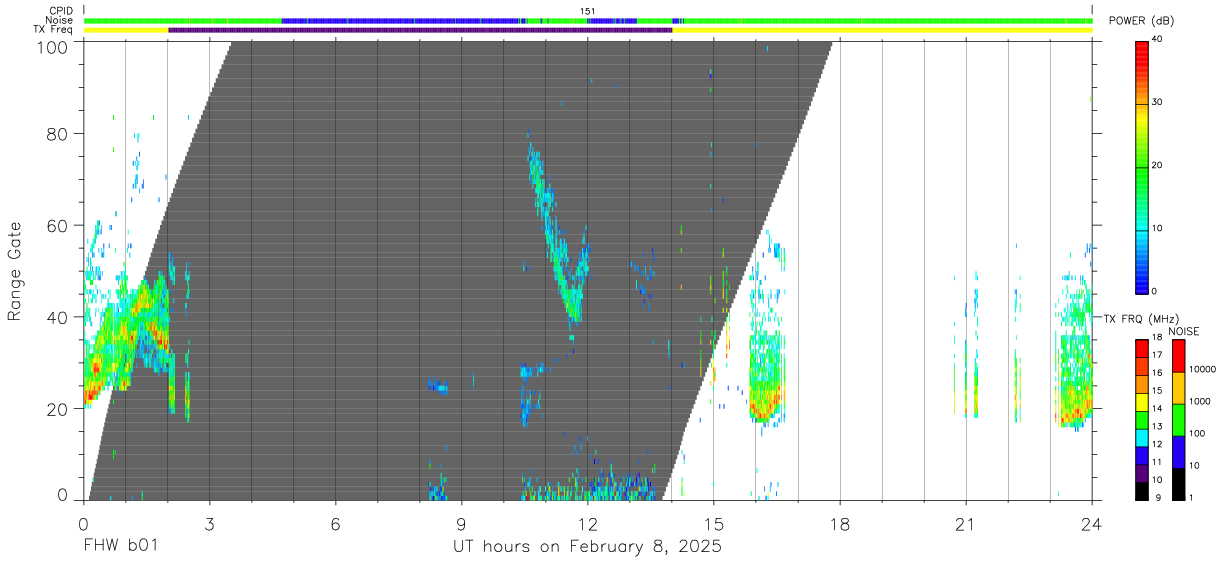Click the FHW b01 beam label
This screenshot has height=567, width=1228.
pos(120,547)
